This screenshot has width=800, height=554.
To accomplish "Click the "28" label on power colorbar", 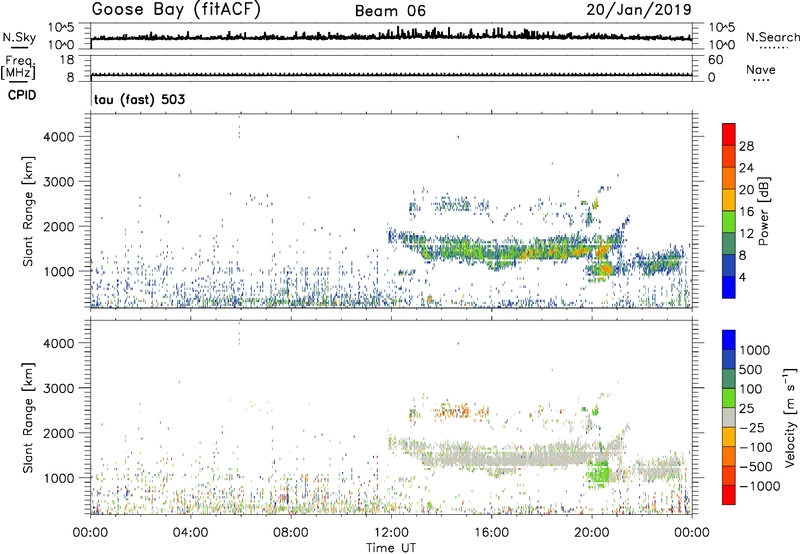I will (x=746, y=146).
